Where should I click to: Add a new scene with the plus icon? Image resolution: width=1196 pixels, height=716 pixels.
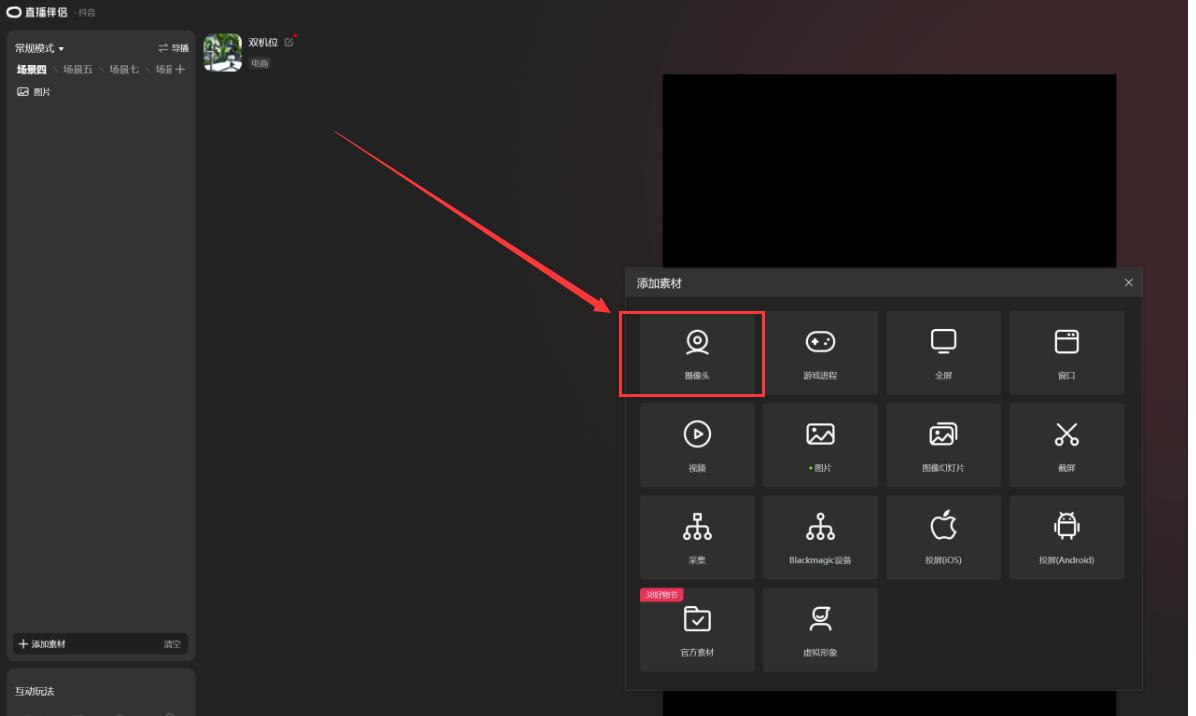(x=180, y=69)
